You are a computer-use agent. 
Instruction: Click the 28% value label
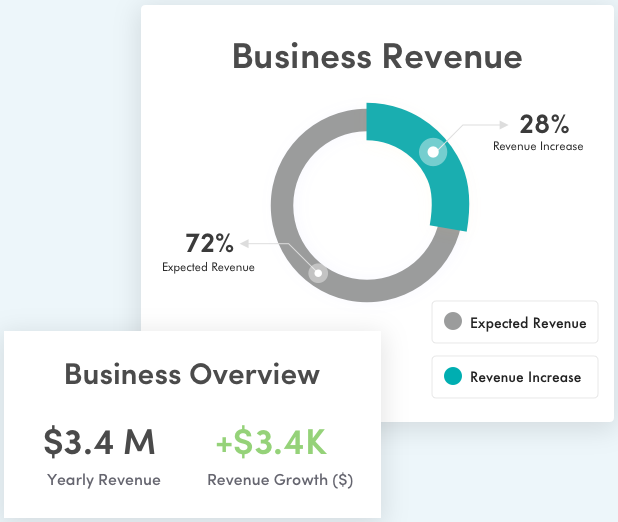click(x=544, y=124)
